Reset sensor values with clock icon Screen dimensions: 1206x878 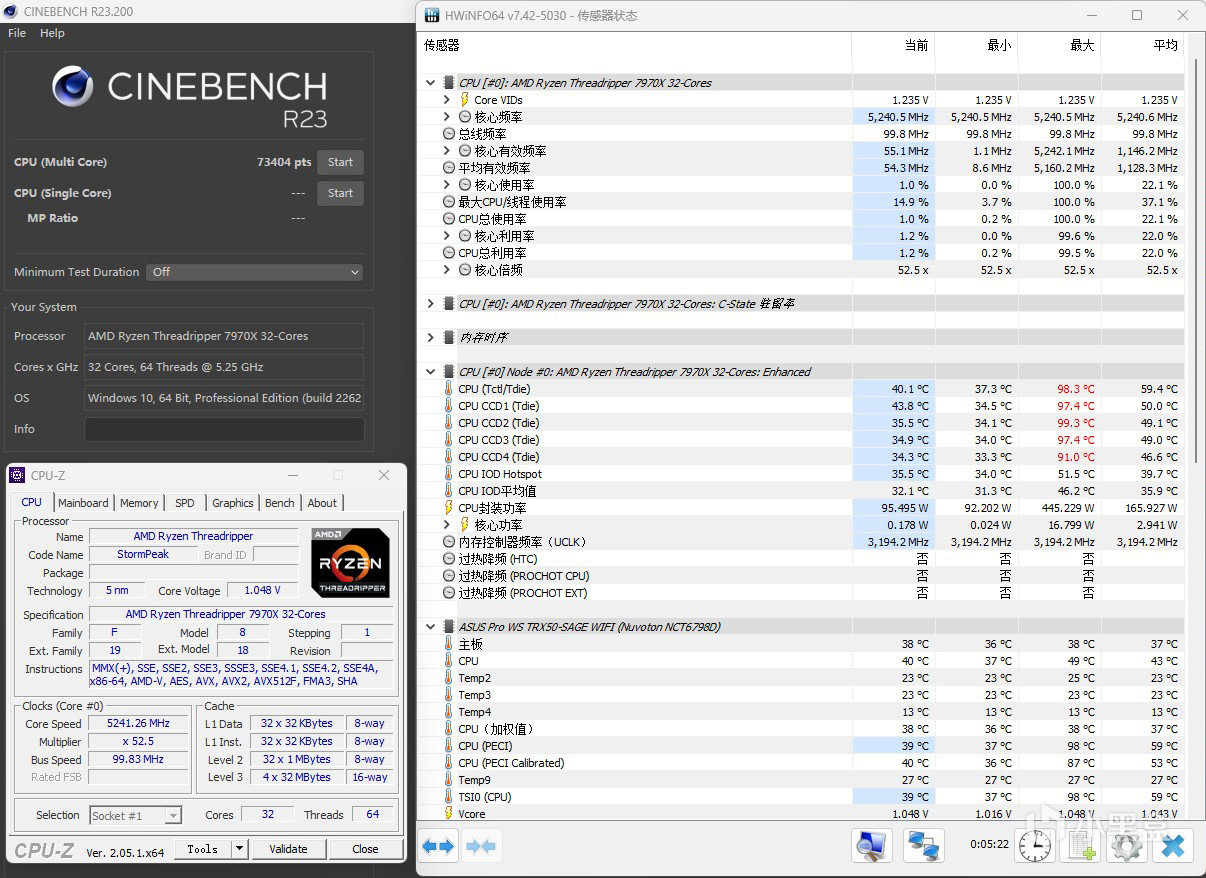[x=1035, y=847]
